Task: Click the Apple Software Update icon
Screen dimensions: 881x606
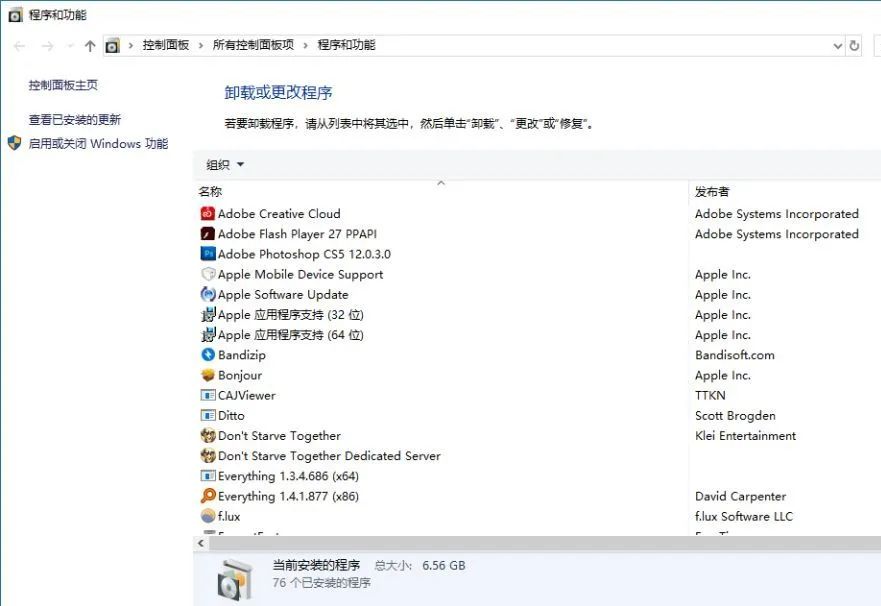Action: tap(208, 295)
